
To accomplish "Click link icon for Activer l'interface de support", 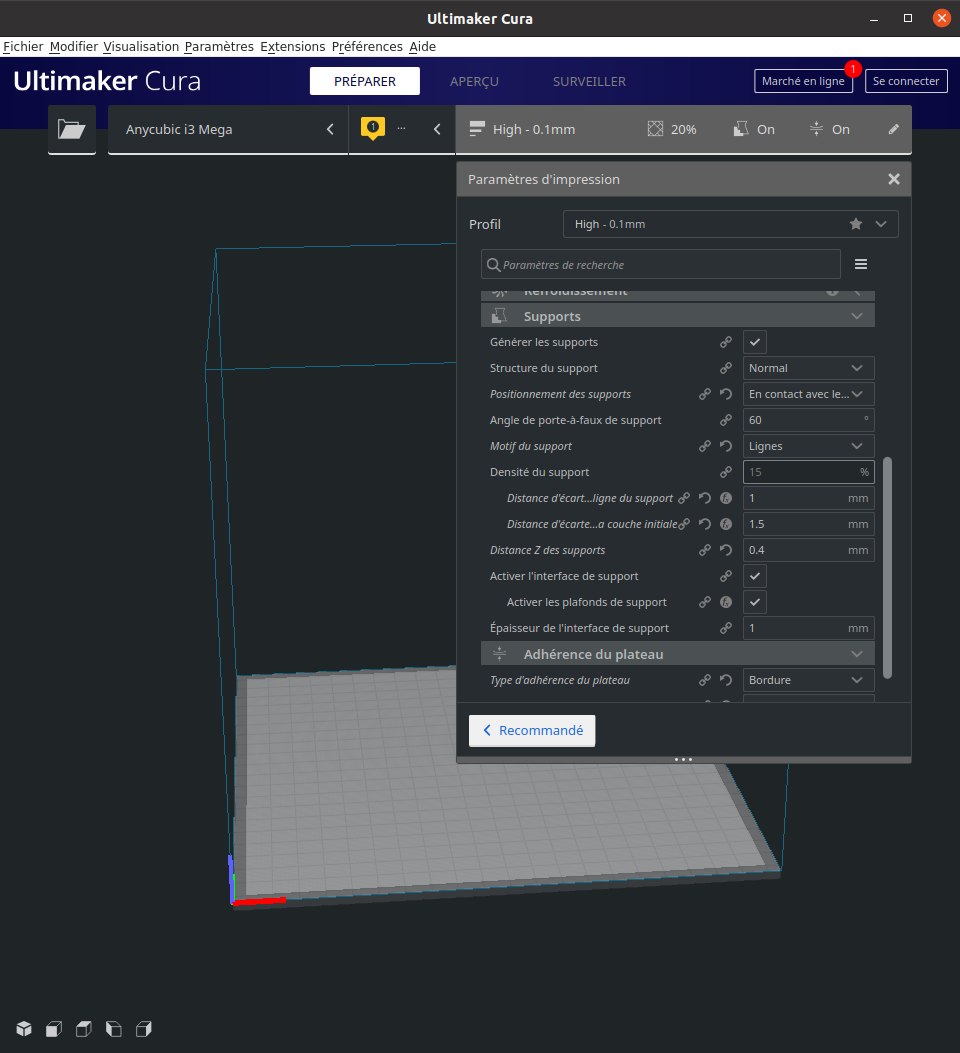I will click(726, 576).
